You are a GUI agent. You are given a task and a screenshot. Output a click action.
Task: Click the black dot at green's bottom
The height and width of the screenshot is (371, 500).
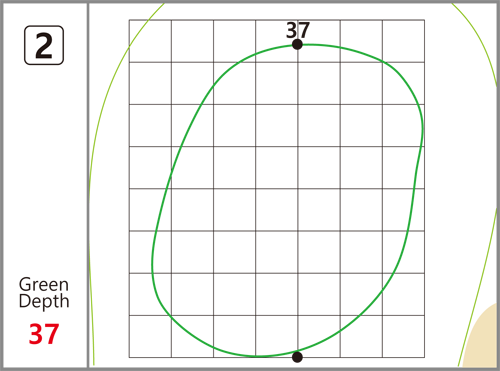point(297,357)
